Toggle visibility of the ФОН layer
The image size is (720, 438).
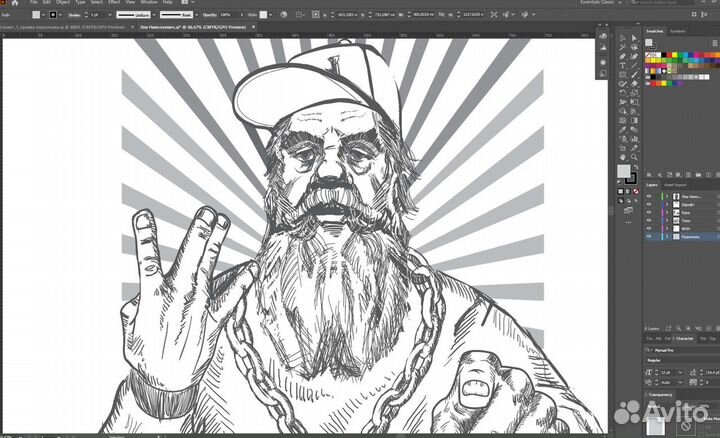648,227
